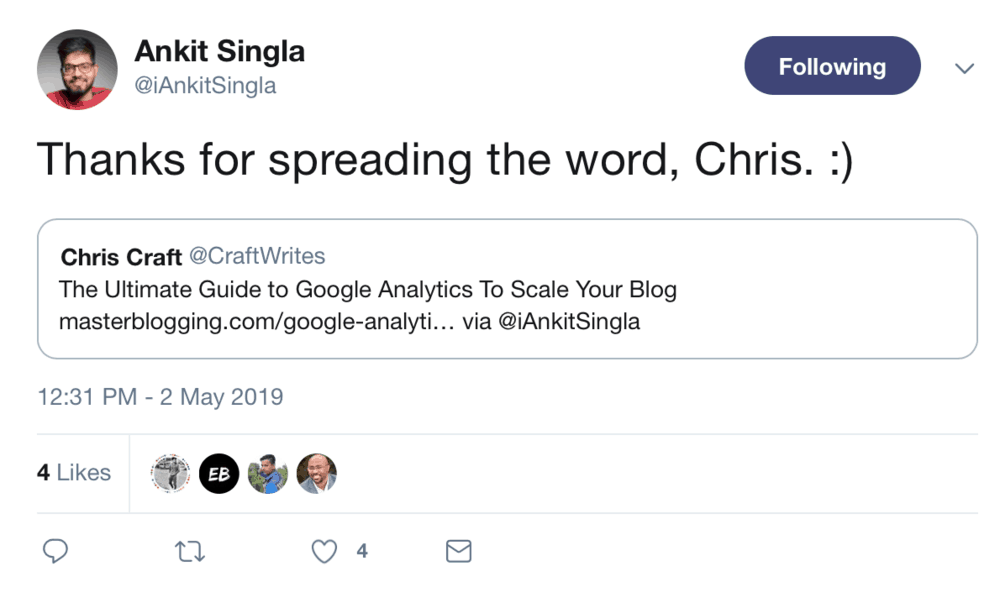The width and height of the screenshot is (1000, 608).
Task: Open the 4 Likes list
Action: tap(74, 473)
